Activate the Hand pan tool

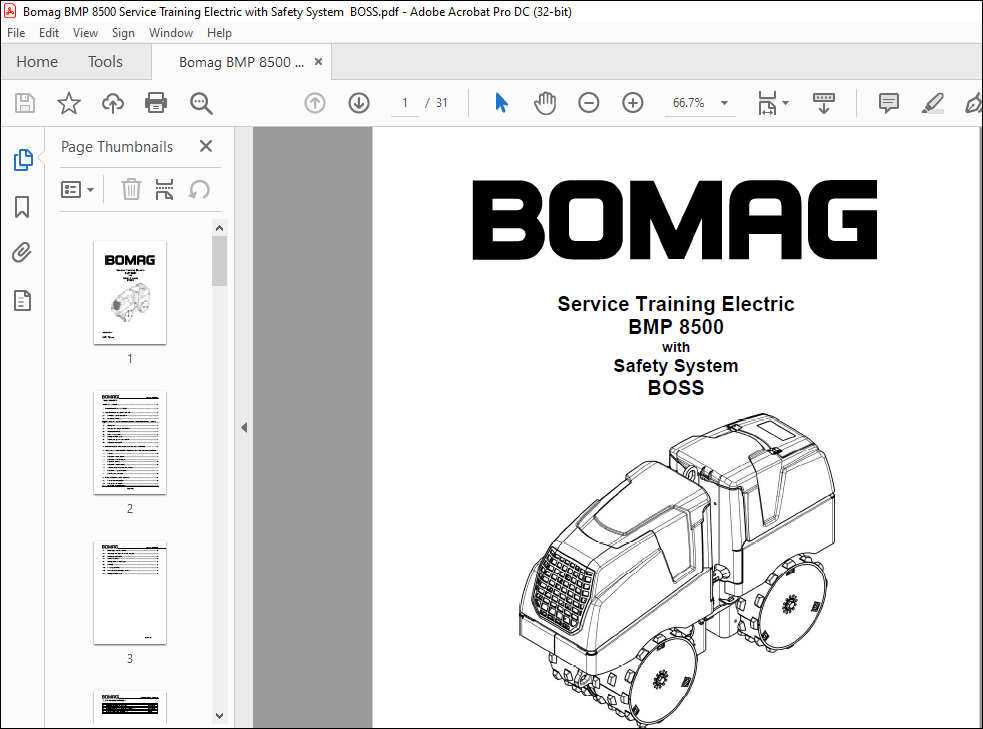[545, 103]
